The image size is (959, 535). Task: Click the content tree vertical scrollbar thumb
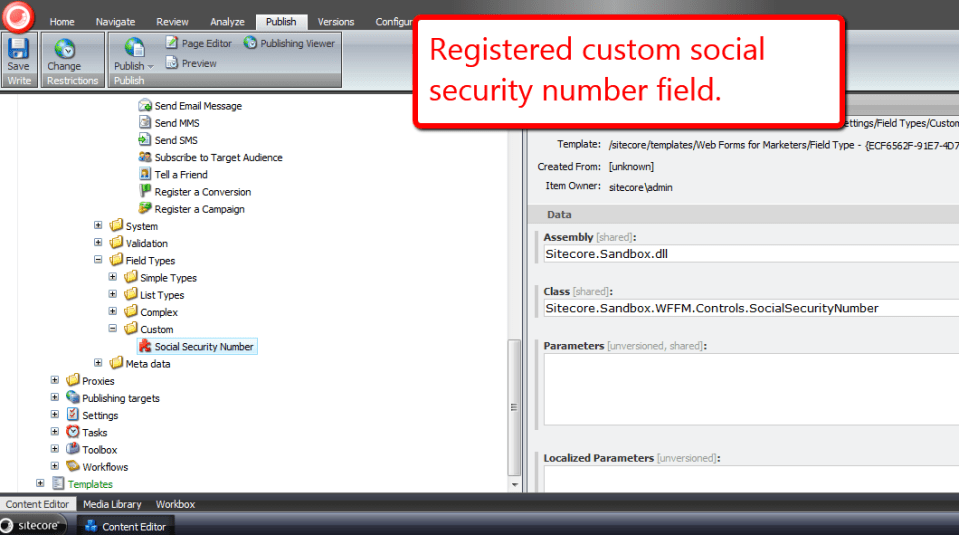click(x=514, y=407)
